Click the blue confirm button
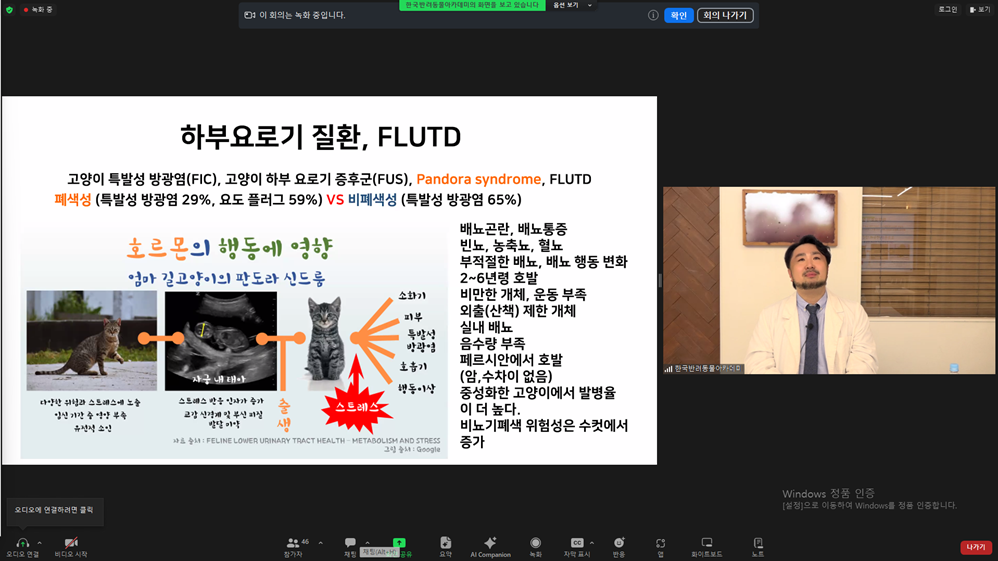The width and height of the screenshot is (998, 561). tap(678, 15)
